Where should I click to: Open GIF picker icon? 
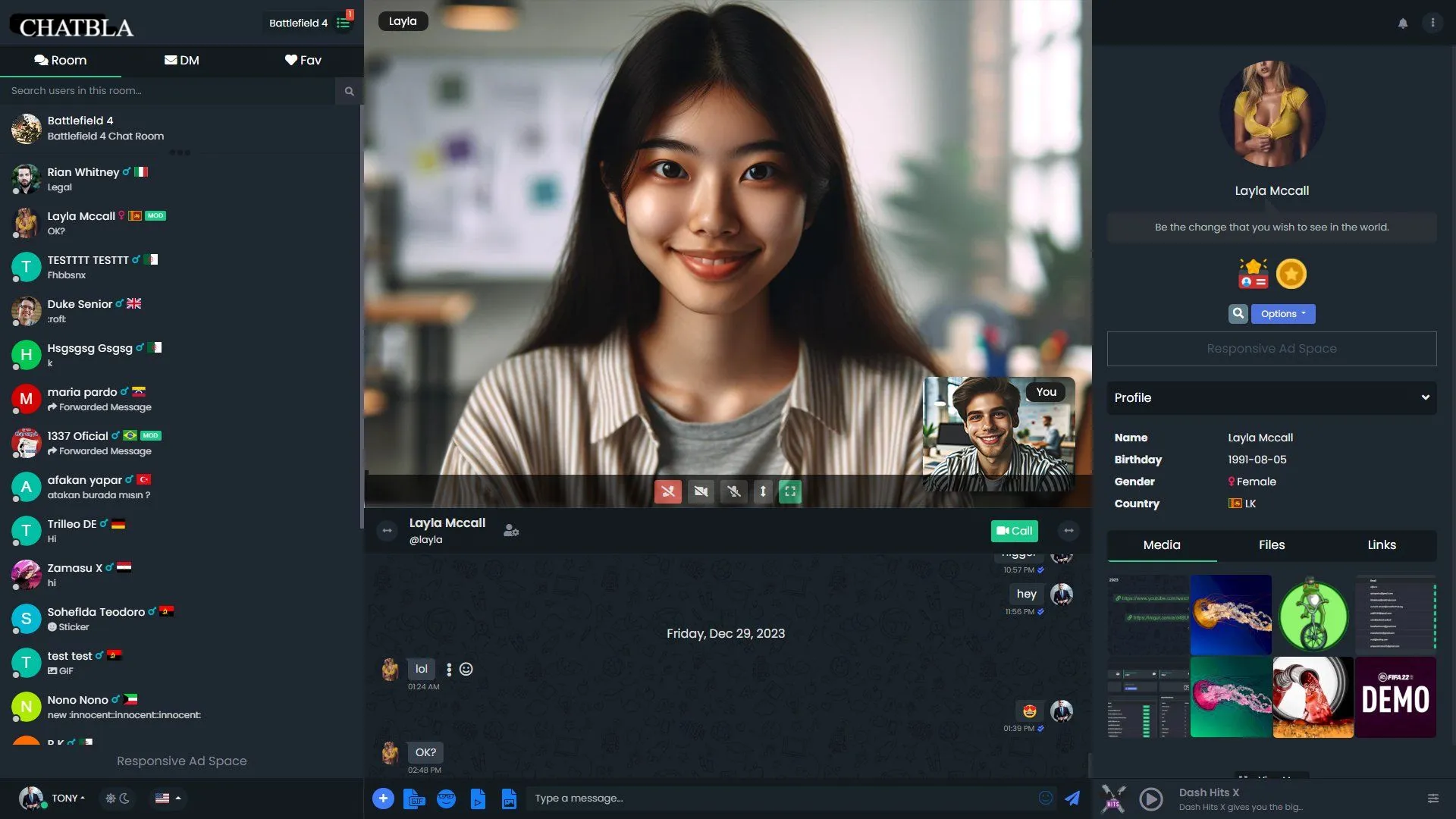point(414,798)
